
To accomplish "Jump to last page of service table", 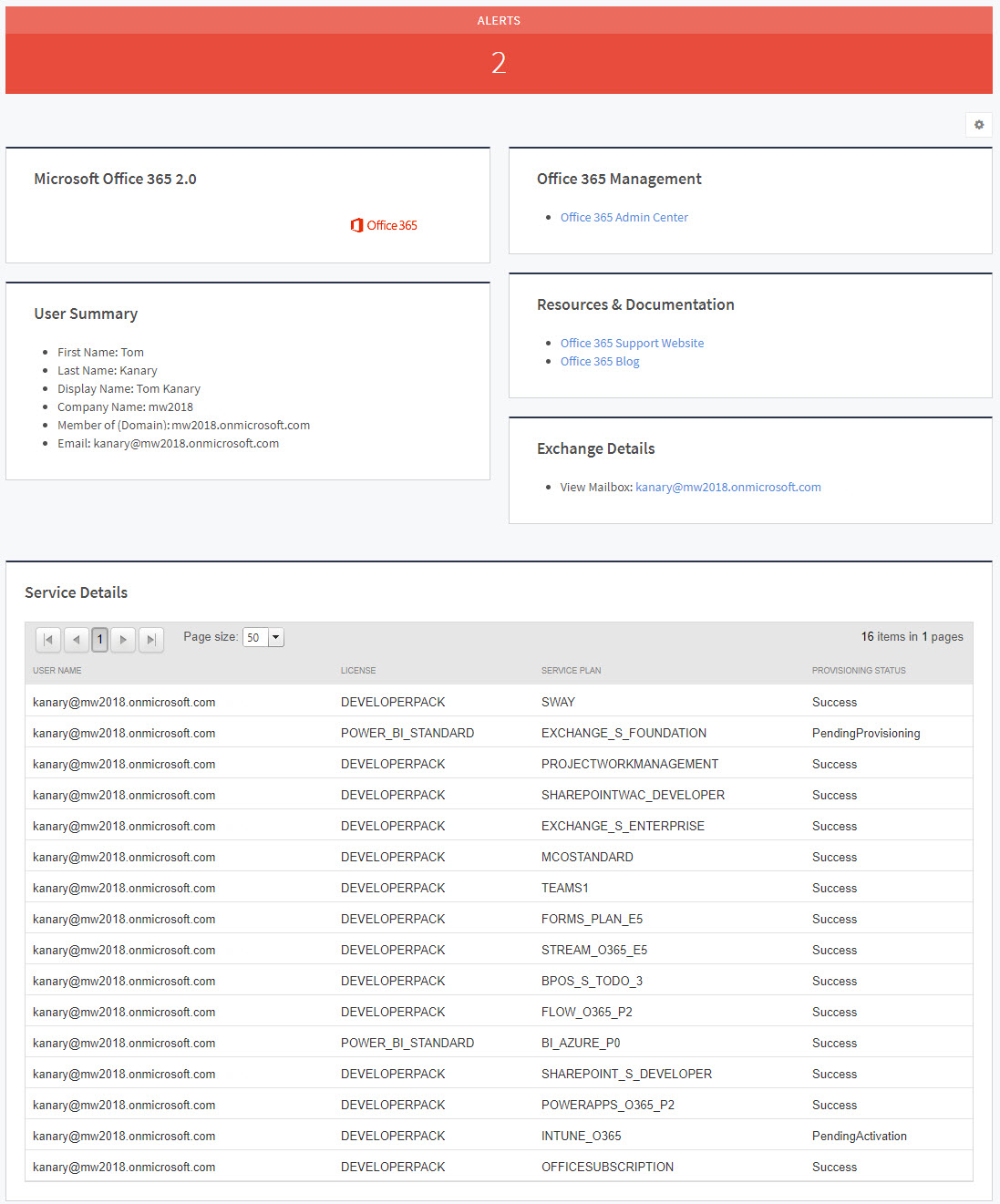I will coord(151,640).
